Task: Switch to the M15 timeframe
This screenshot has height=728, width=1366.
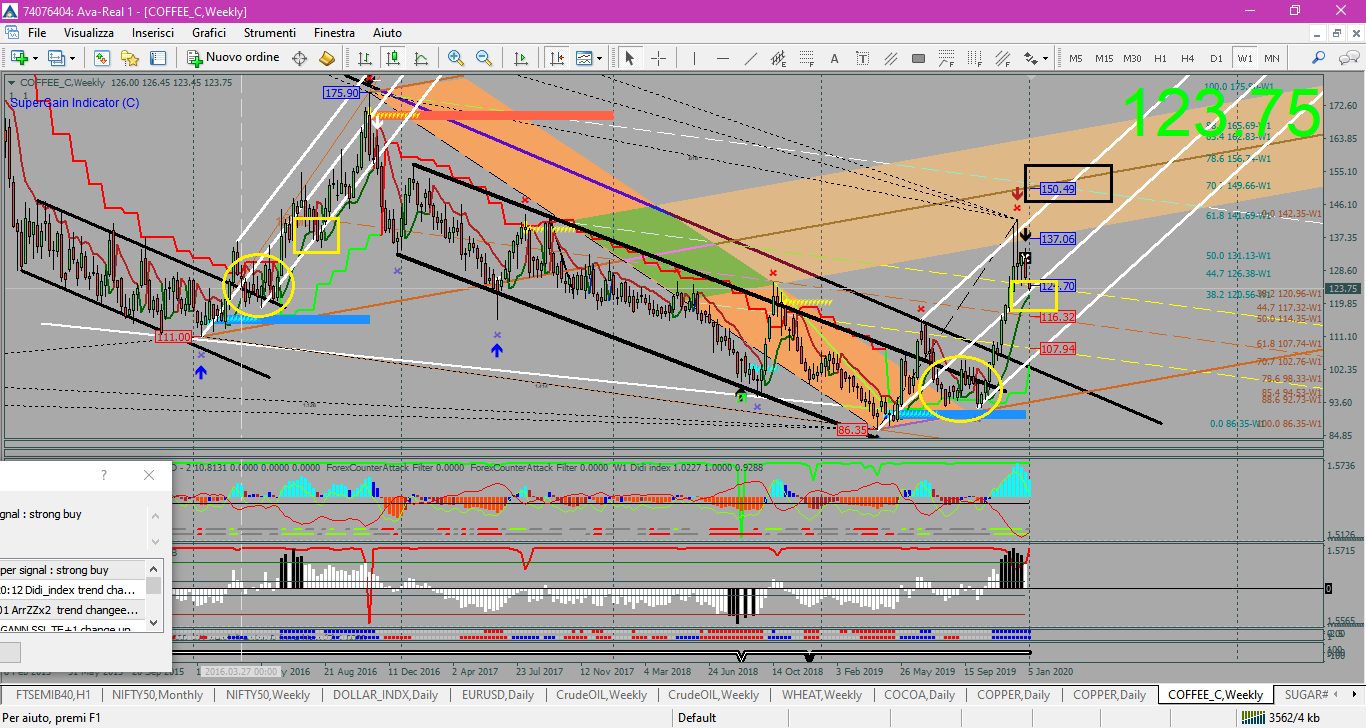Action: 1104,58
